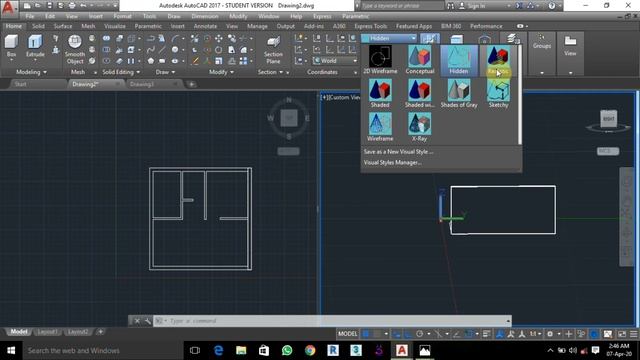This screenshot has width=640, height=360.
Task: Select the Realistic visual style
Action: tap(498, 60)
